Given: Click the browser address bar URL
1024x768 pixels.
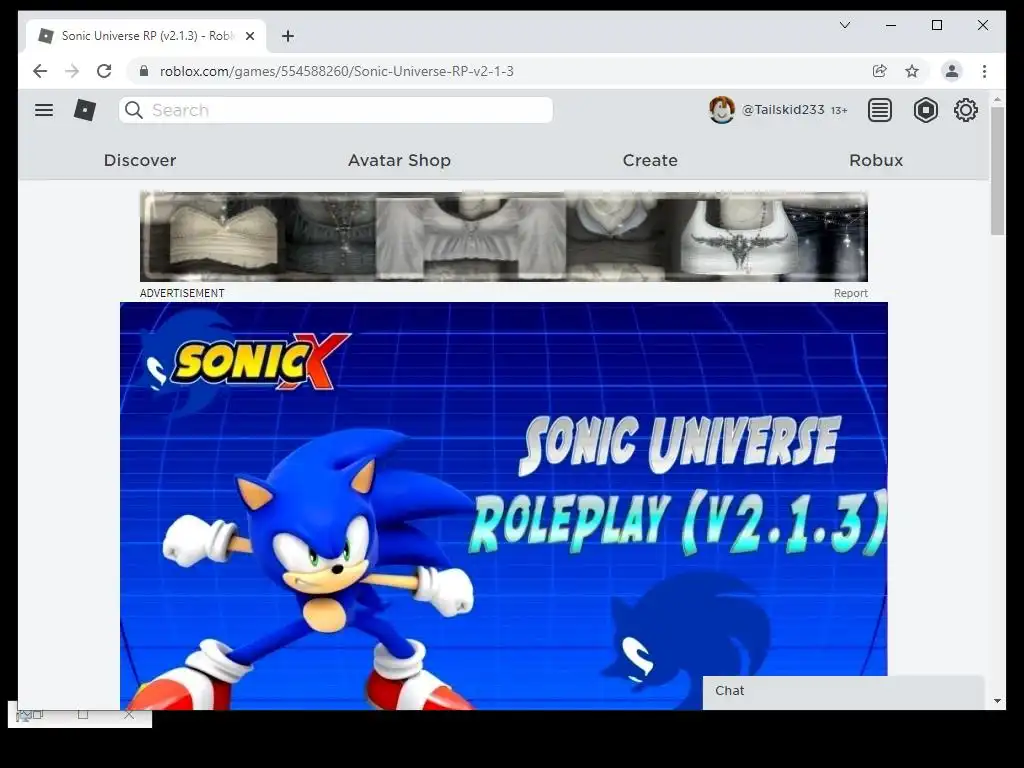Looking at the screenshot, I should coord(336,71).
